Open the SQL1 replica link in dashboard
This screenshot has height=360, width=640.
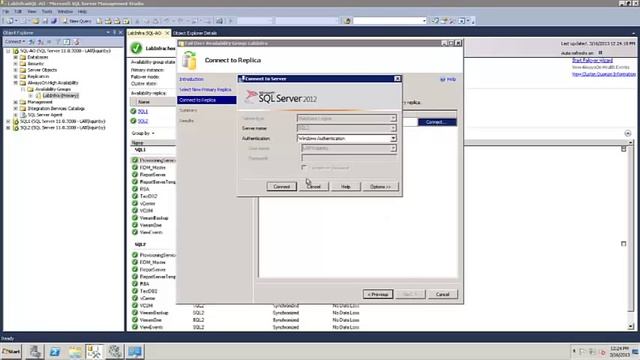coord(142,111)
